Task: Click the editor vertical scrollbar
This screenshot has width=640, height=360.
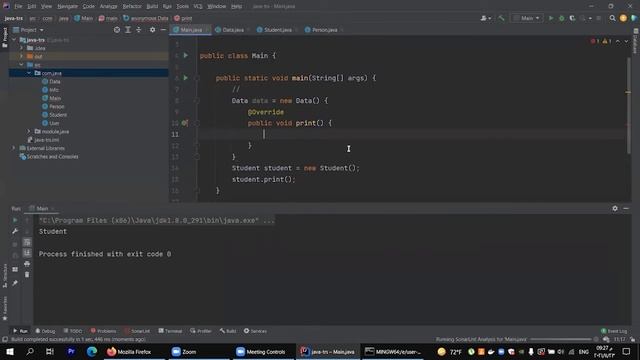Action: (x=628, y=105)
